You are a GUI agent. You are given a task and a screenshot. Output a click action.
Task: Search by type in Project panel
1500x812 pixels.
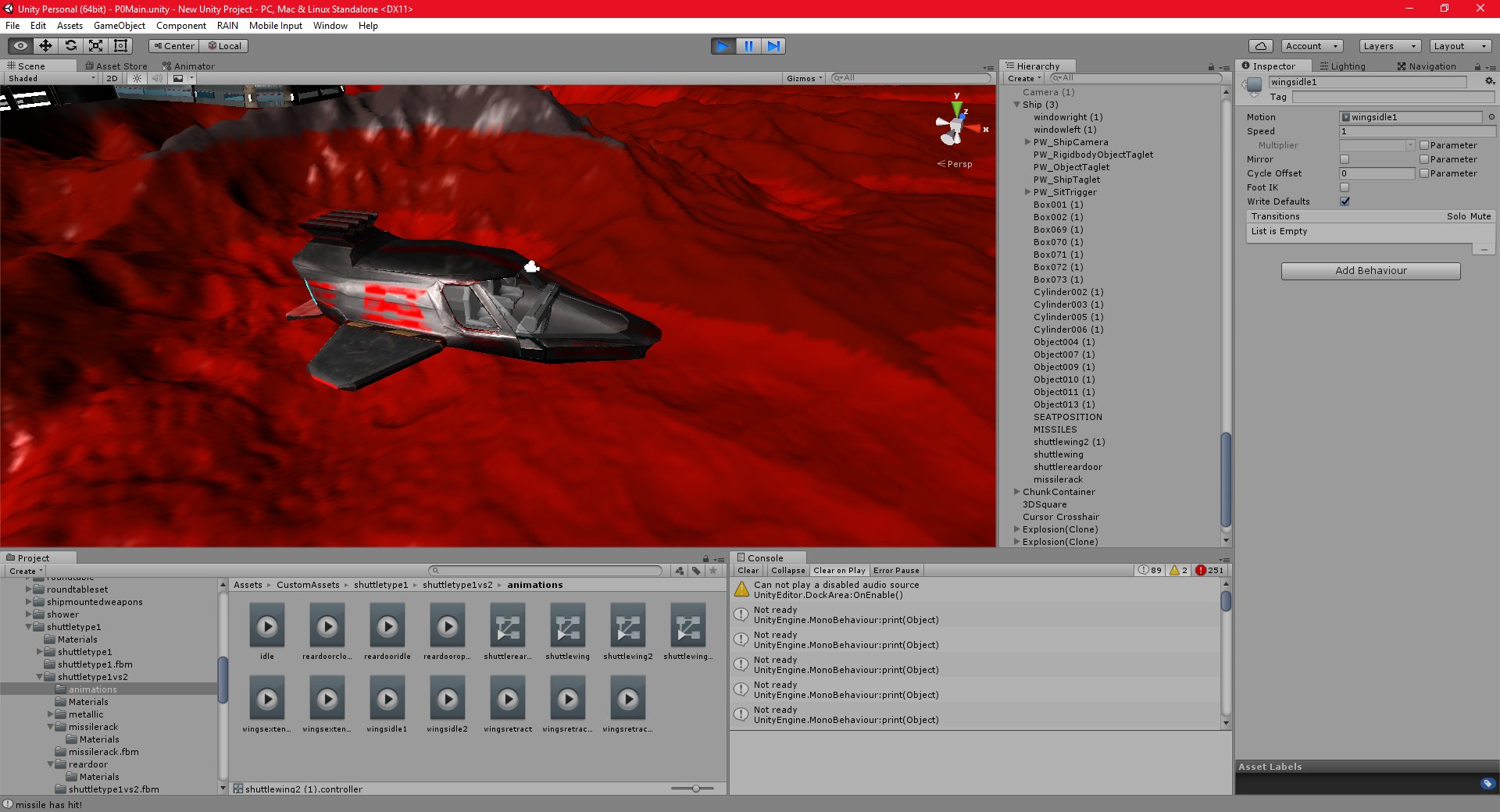coord(680,571)
